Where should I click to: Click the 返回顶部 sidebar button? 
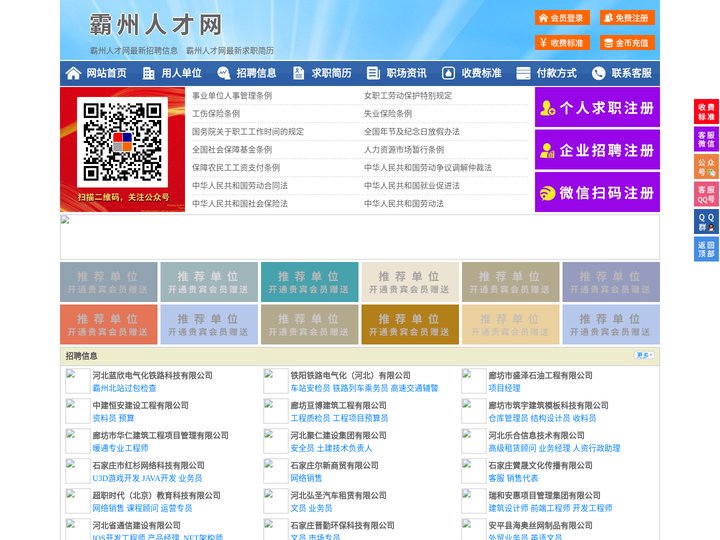(x=706, y=249)
